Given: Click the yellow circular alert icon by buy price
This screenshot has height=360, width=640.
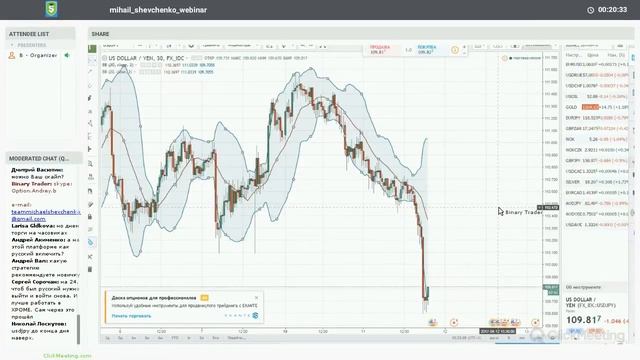Looking at the screenshot, I should click(455, 50).
